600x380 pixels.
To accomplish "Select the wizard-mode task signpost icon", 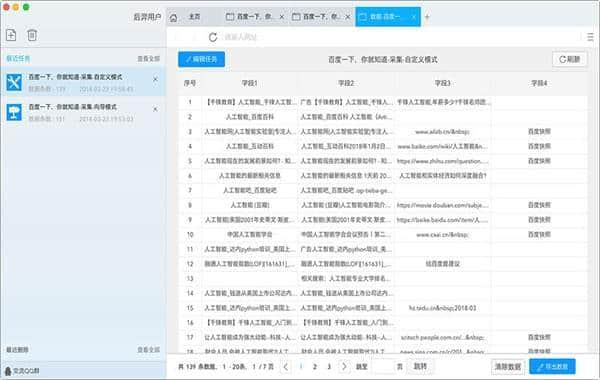I will pos(14,112).
